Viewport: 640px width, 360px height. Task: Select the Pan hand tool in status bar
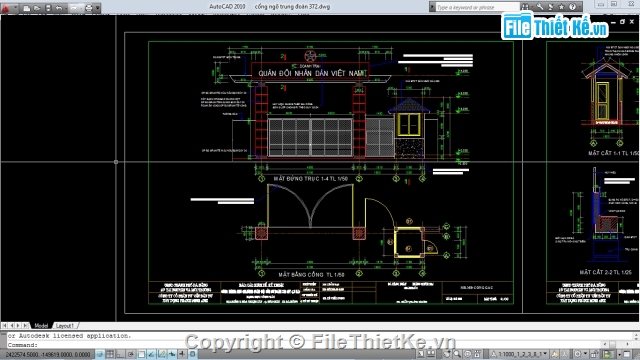[447, 354]
